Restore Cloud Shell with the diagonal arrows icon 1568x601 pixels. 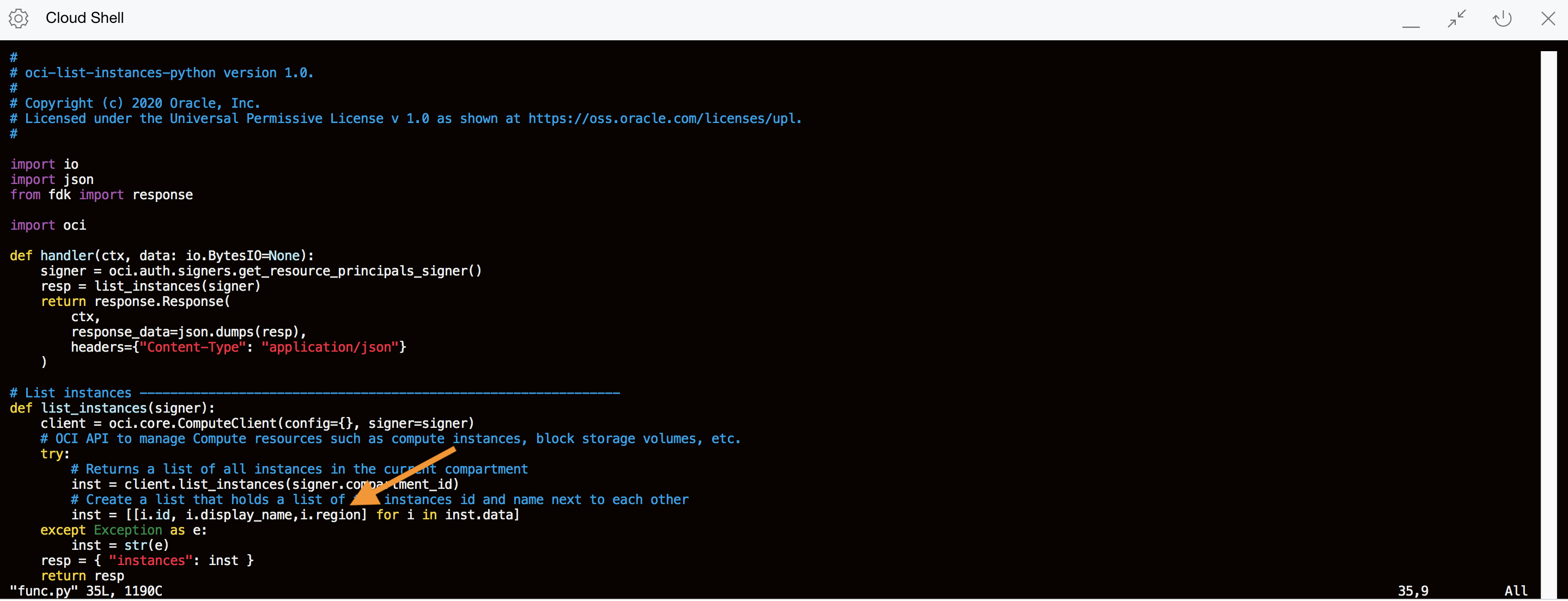[1456, 19]
